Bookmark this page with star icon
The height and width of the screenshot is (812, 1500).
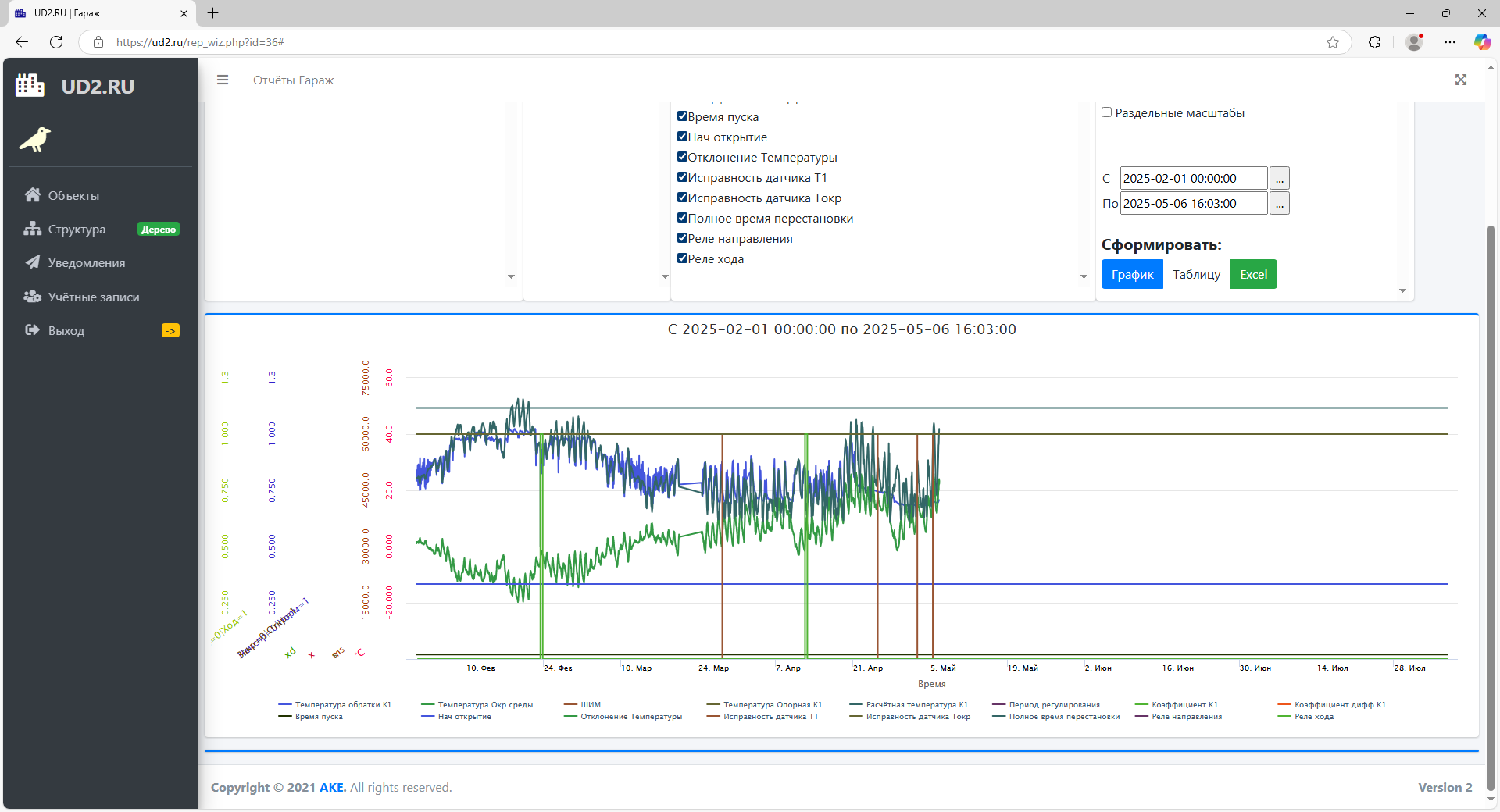(1332, 42)
